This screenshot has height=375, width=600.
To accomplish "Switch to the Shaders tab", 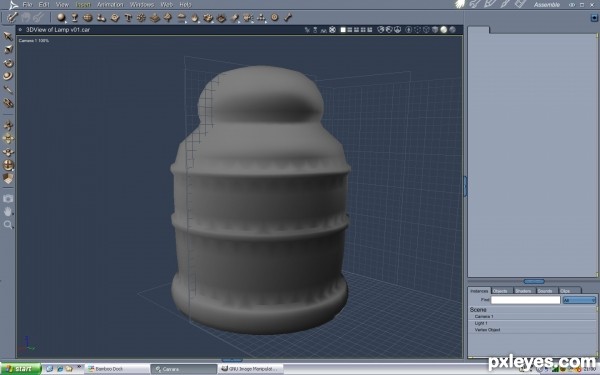I will 523,291.
